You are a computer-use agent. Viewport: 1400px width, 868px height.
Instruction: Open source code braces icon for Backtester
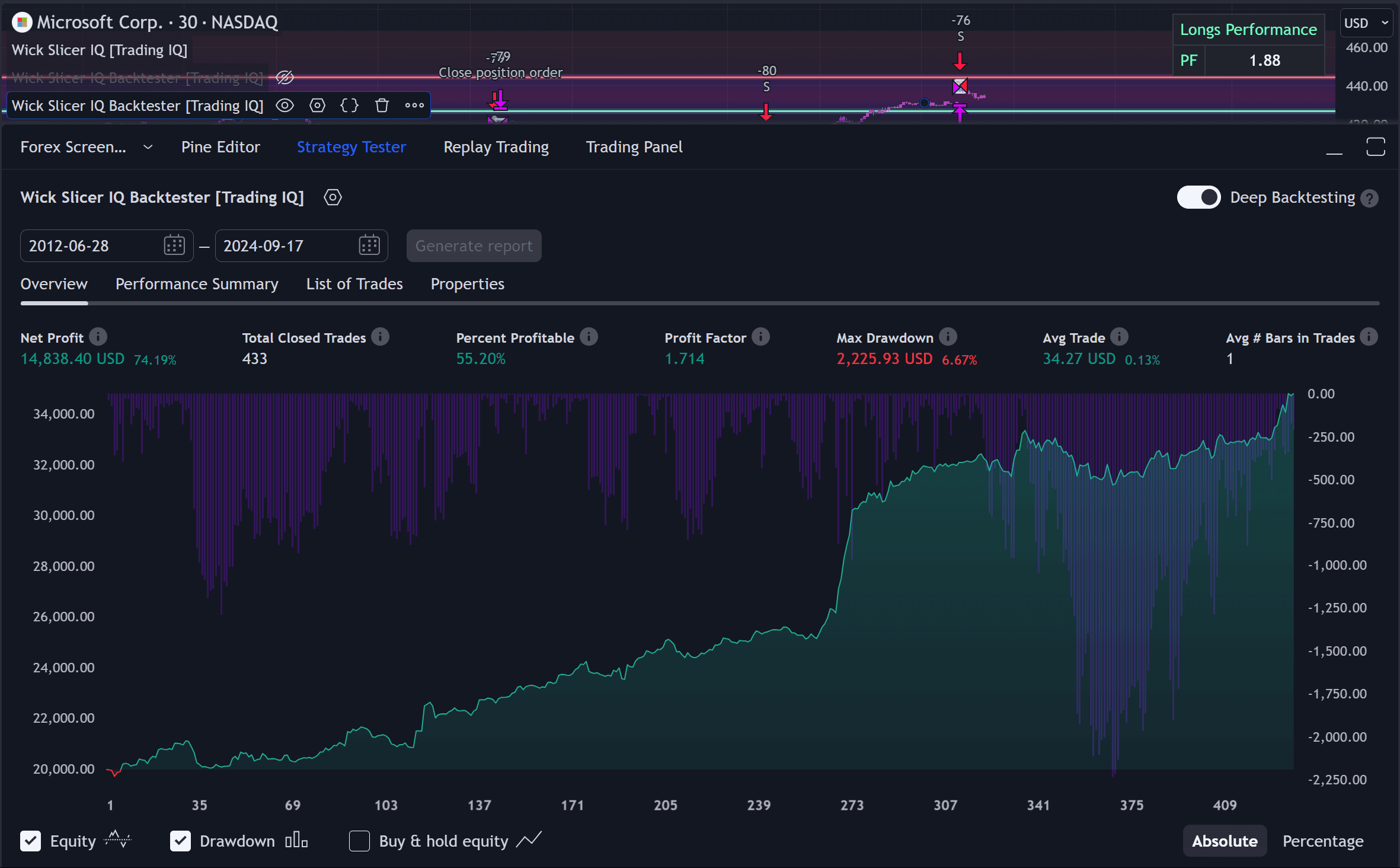349,106
